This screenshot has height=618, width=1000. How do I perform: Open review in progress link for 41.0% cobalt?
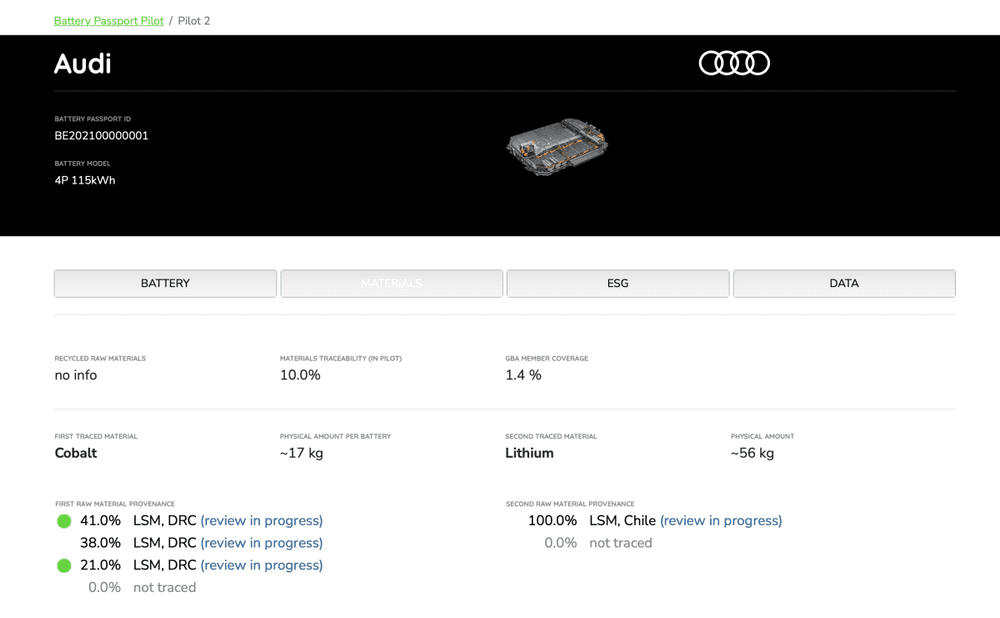click(x=261, y=521)
